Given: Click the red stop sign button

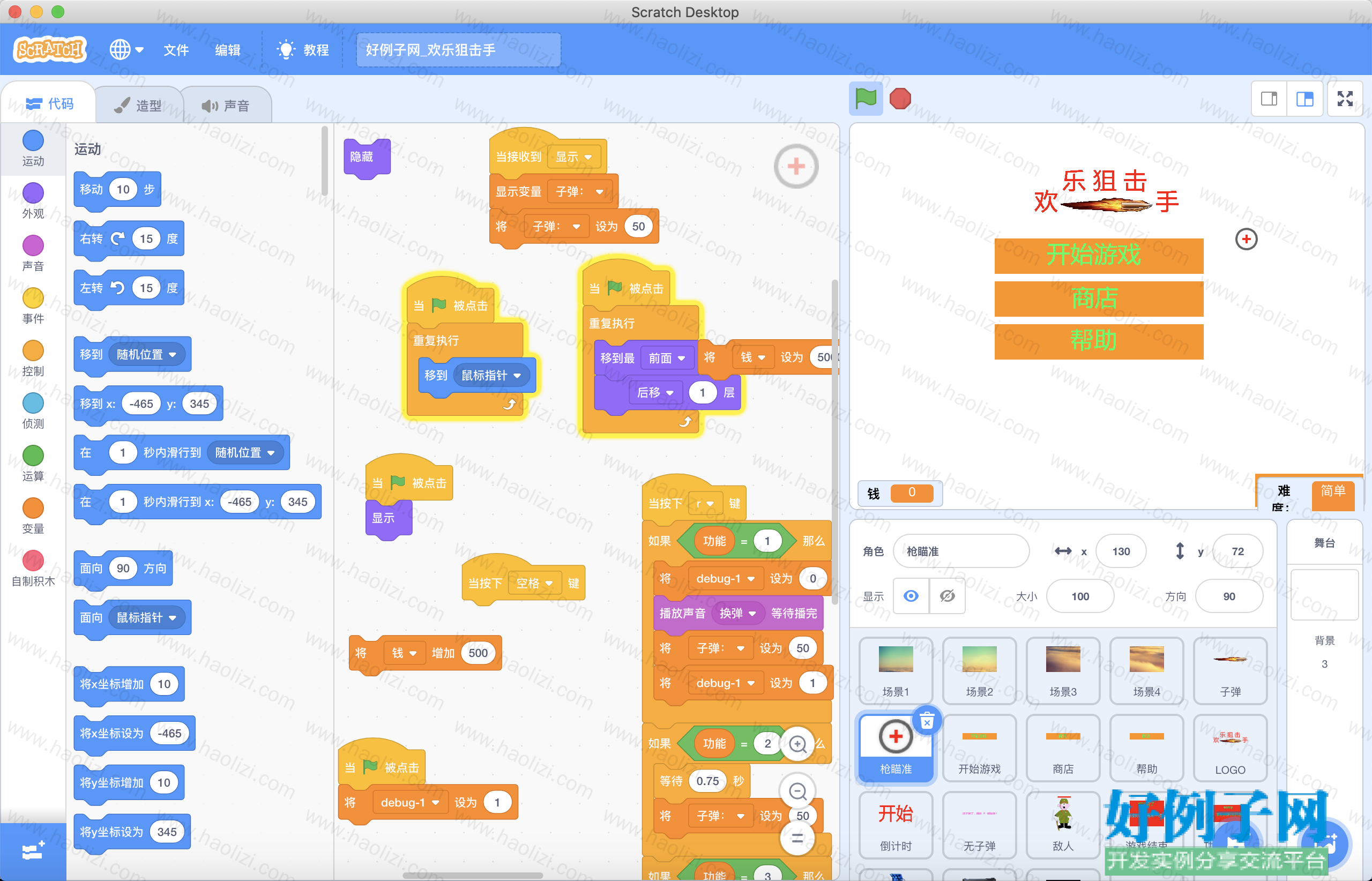Looking at the screenshot, I should coord(900,99).
